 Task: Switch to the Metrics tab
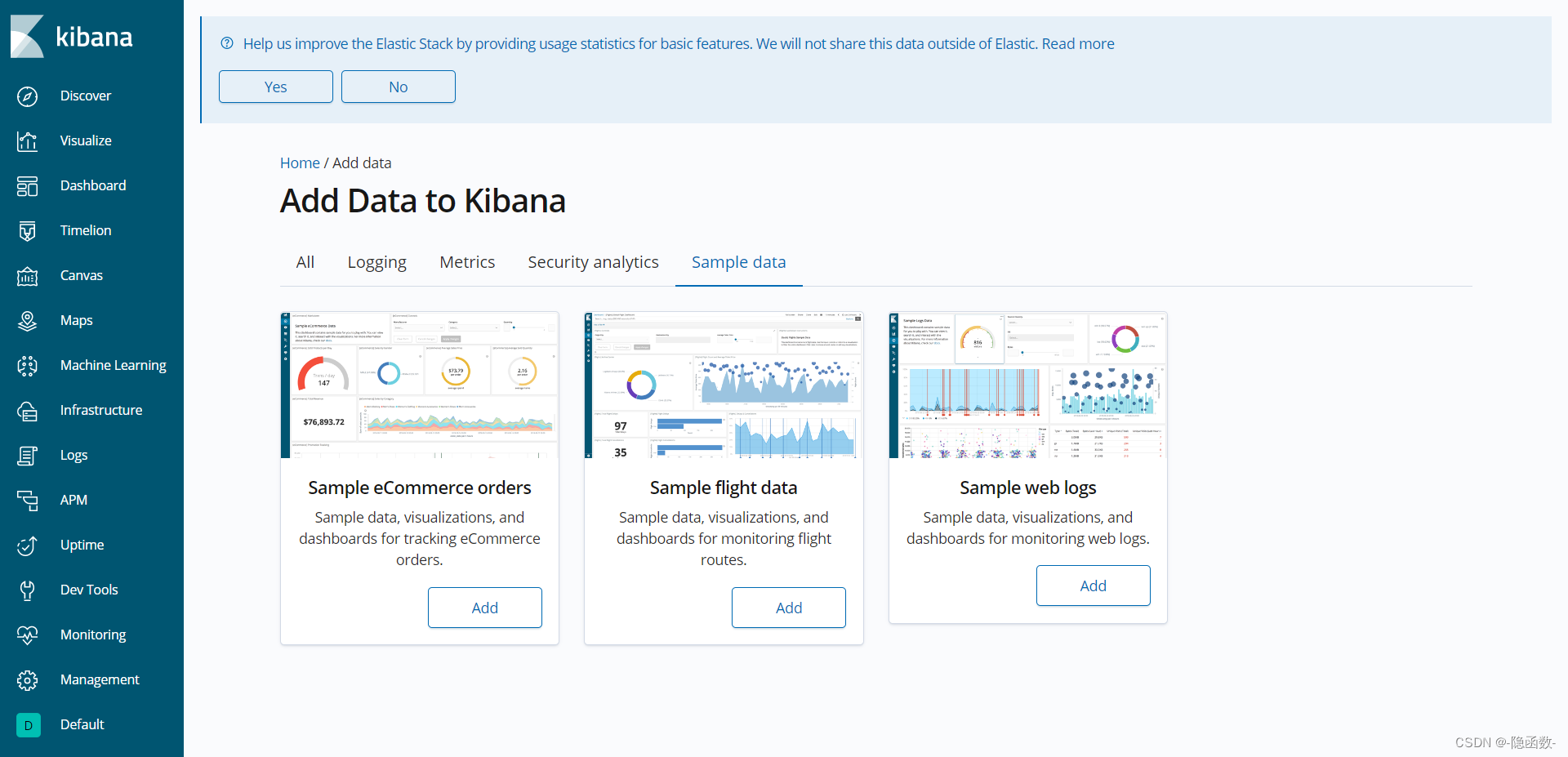(x=467, y=262)
